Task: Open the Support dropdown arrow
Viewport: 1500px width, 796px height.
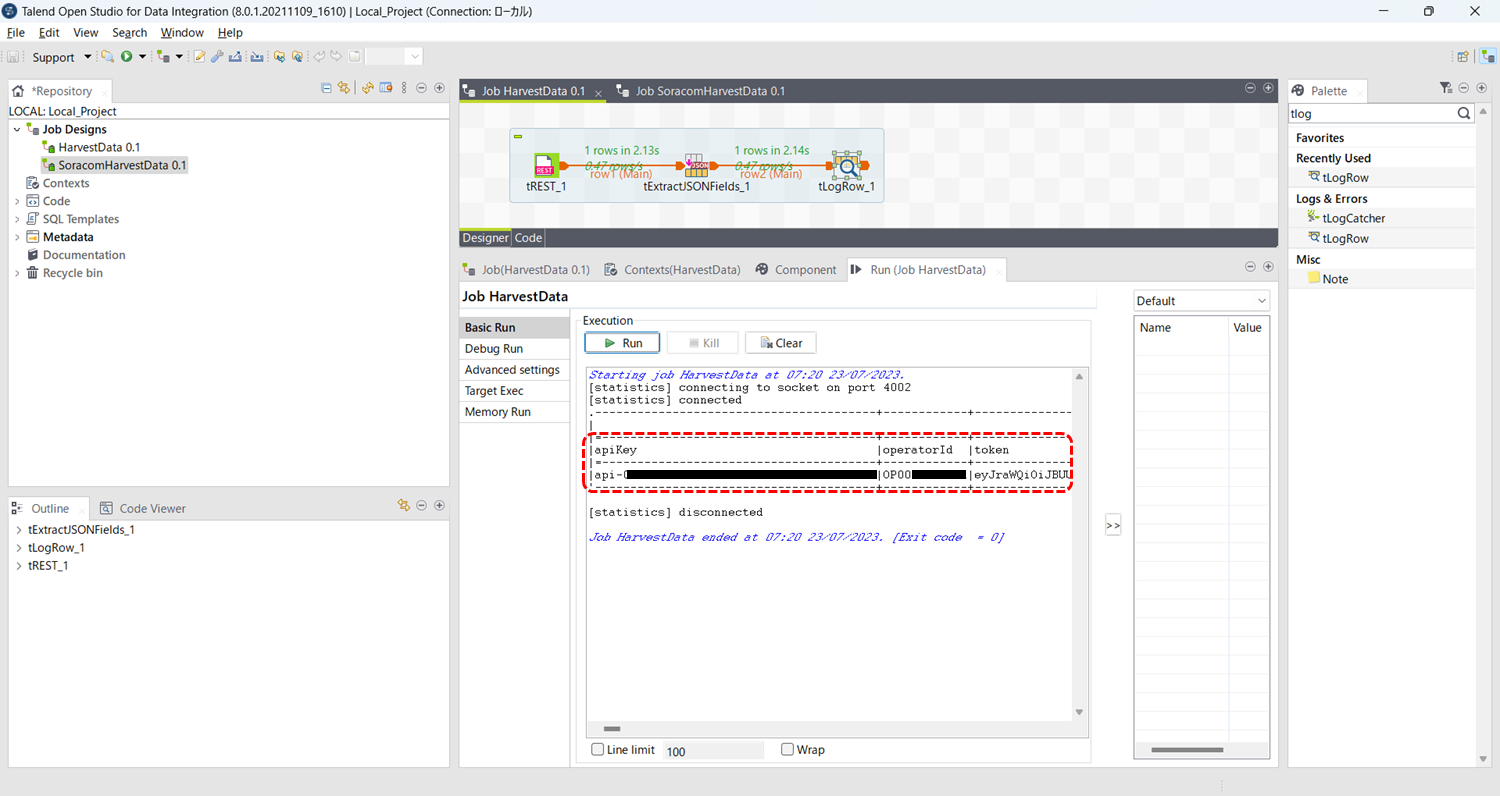Action: tap(88, 57)
